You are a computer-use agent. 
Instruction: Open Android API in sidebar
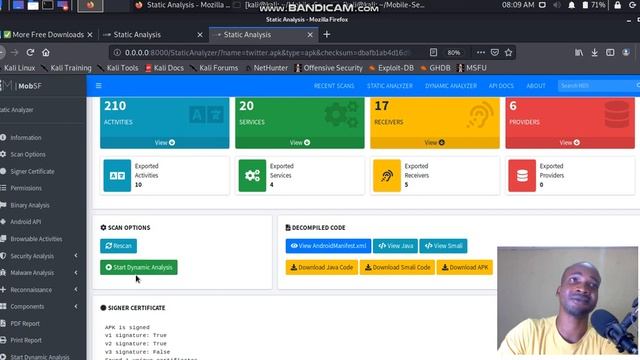[x=25, y=222]
